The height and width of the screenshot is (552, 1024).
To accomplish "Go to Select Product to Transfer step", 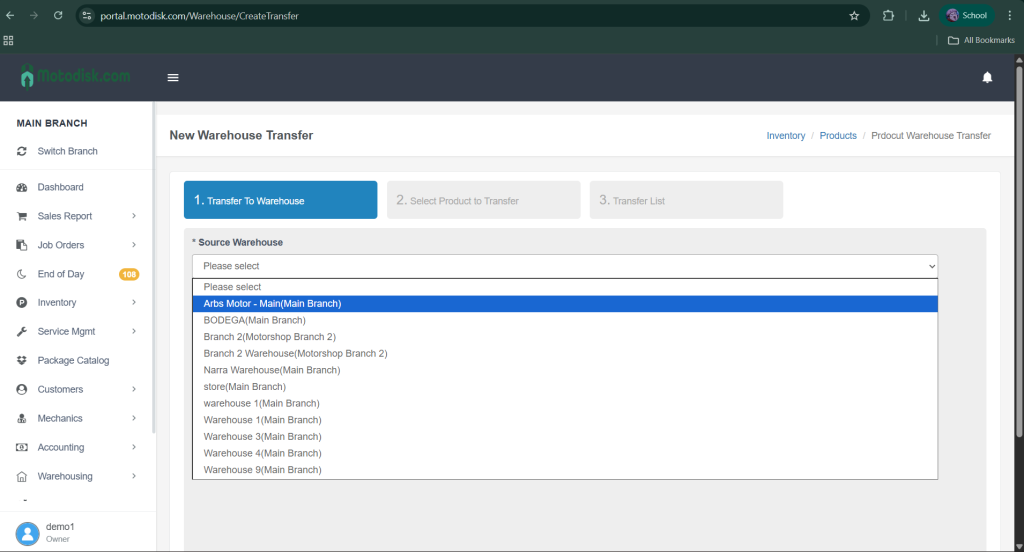I will coord(483,200).
